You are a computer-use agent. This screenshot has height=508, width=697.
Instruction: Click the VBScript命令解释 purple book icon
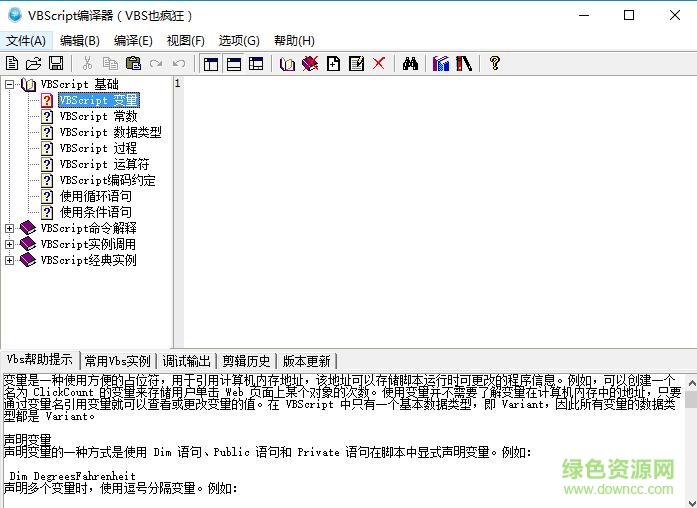coord(28,228)
